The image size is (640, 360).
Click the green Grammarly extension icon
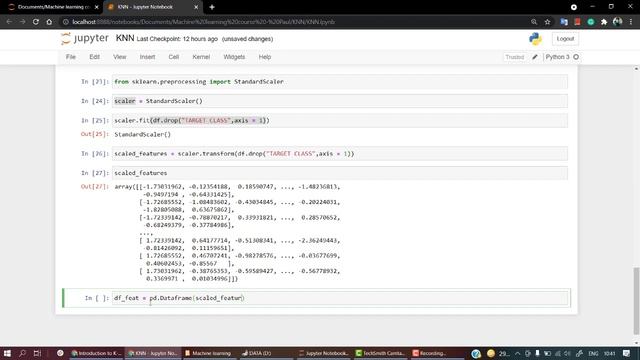(591, 22)
